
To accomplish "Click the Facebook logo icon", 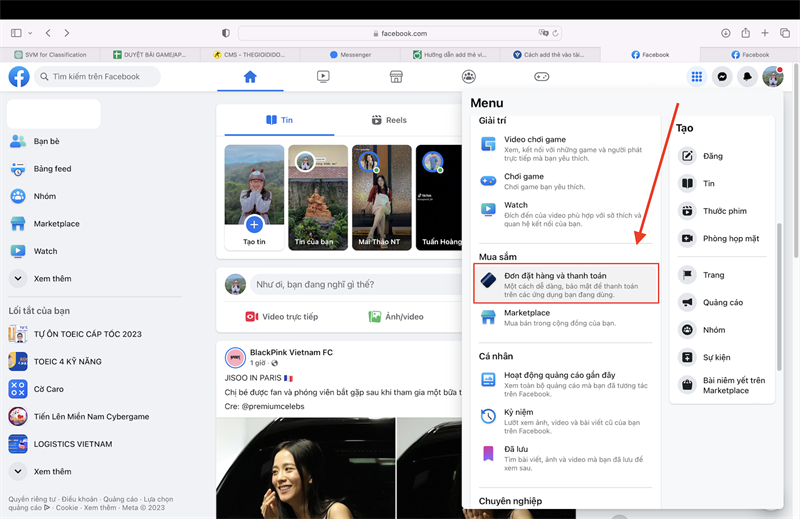I will (18, 77).
